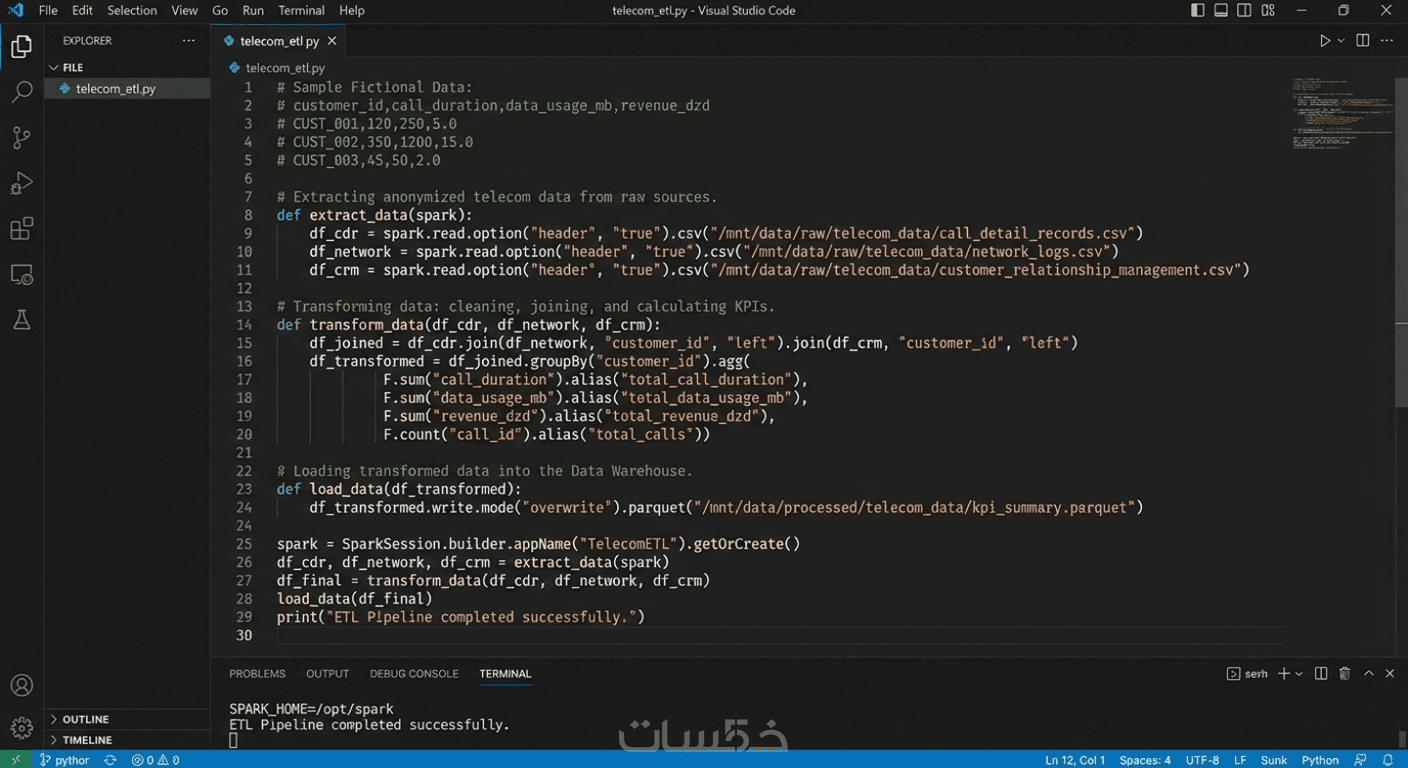The image size is (1408, 768).
Task: Open the Terminal menu
Action: click(301, 10)
